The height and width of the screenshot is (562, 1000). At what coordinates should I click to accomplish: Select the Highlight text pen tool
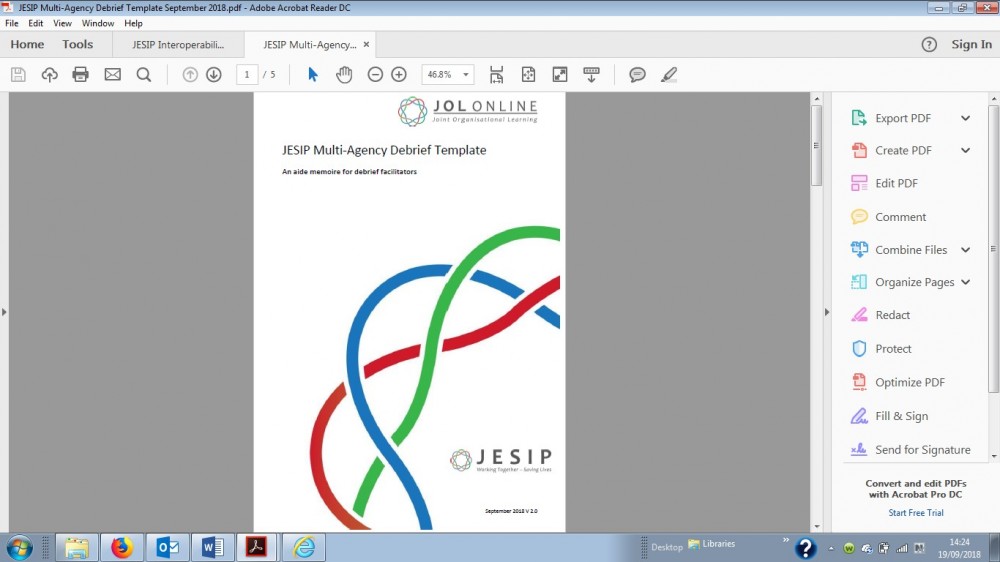668,75
